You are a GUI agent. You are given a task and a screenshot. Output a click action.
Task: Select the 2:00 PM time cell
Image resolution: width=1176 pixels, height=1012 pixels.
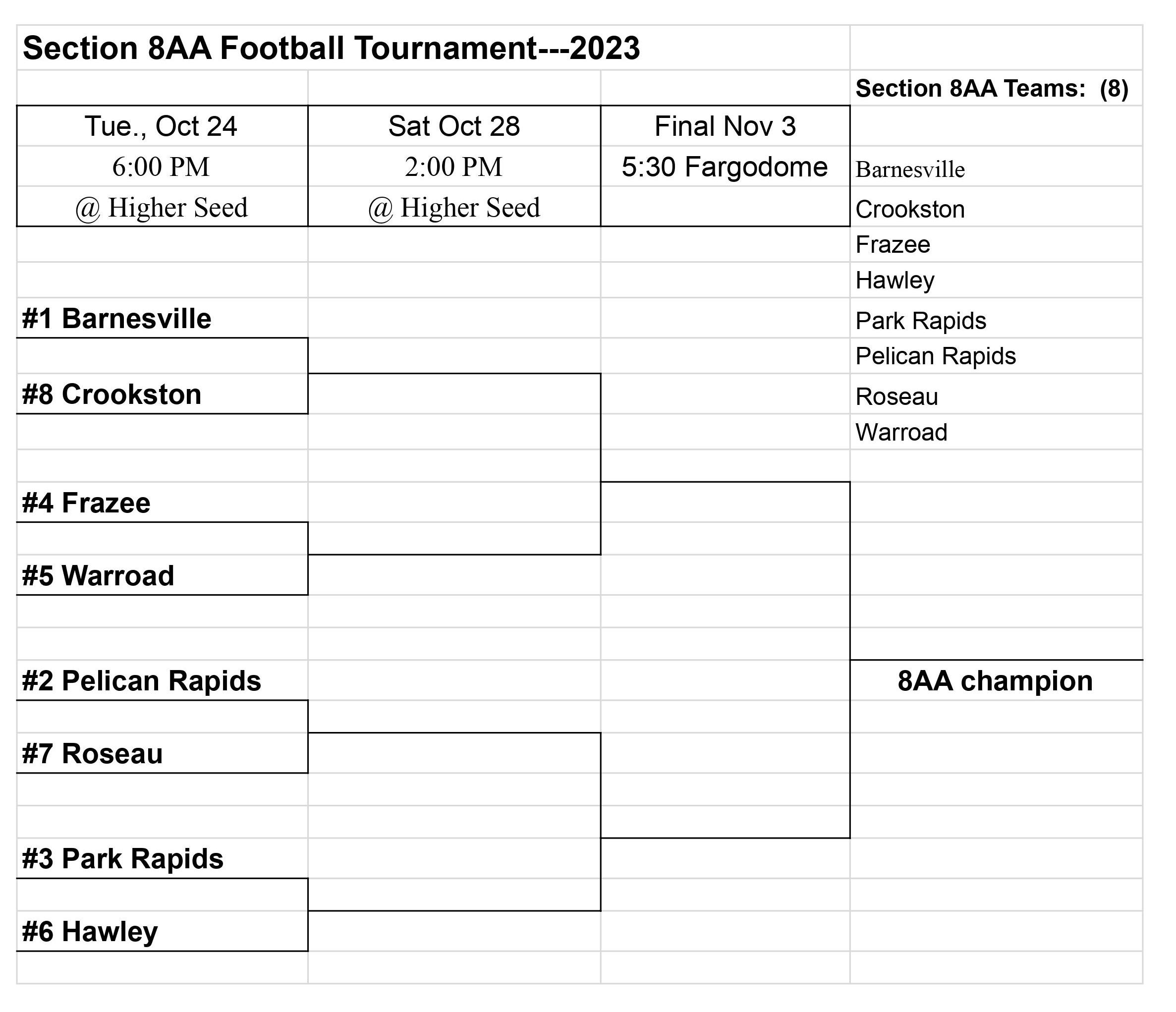[454, 167]
